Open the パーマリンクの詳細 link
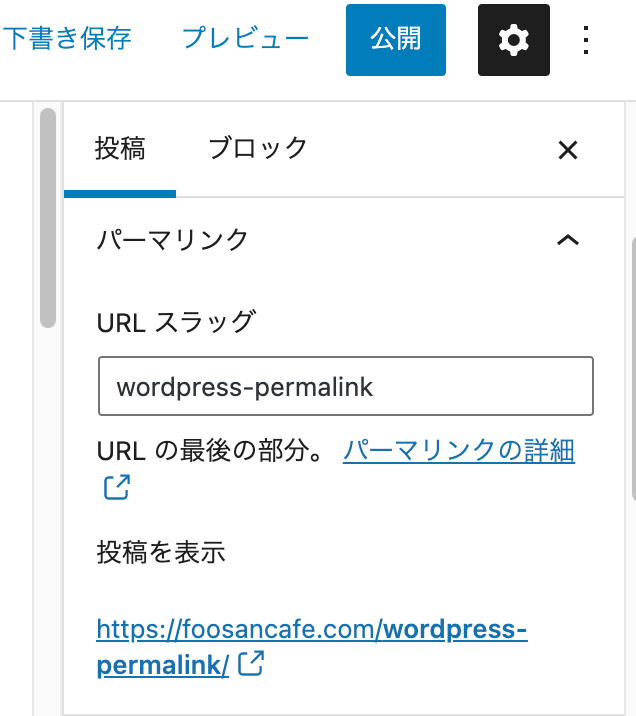The height and width of the screenshot is (716, 636). pyautogui.click(x=458, y=451)
